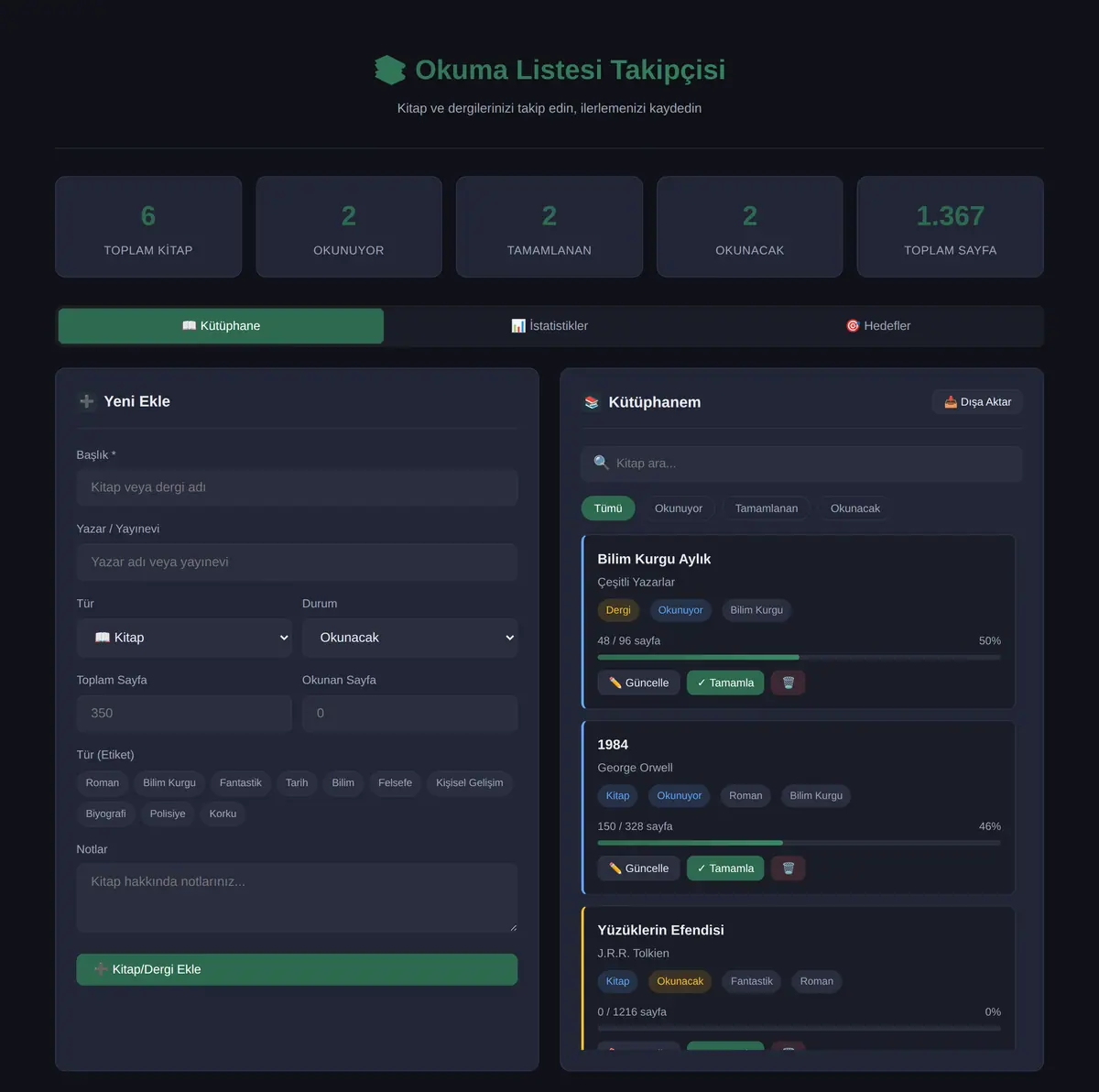This screenshot has width=1099, height=1092.
Task: Click the Kitap/Dergi Ekle button
Action: [297, 969]
